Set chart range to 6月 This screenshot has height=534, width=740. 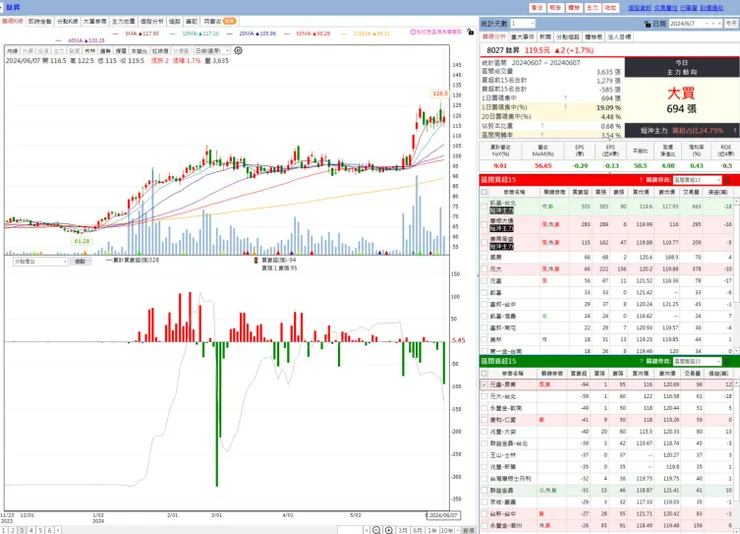[x=417, y=531]
